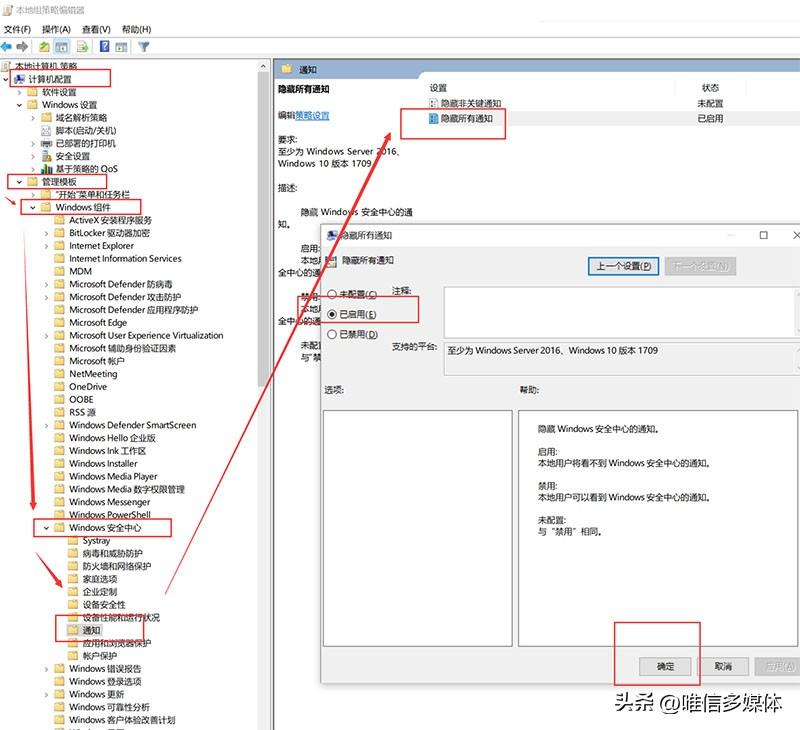Click the tree pane vertical scrollbar
The width and height of the screenshot is (800, 730).
tap(263, 230)
